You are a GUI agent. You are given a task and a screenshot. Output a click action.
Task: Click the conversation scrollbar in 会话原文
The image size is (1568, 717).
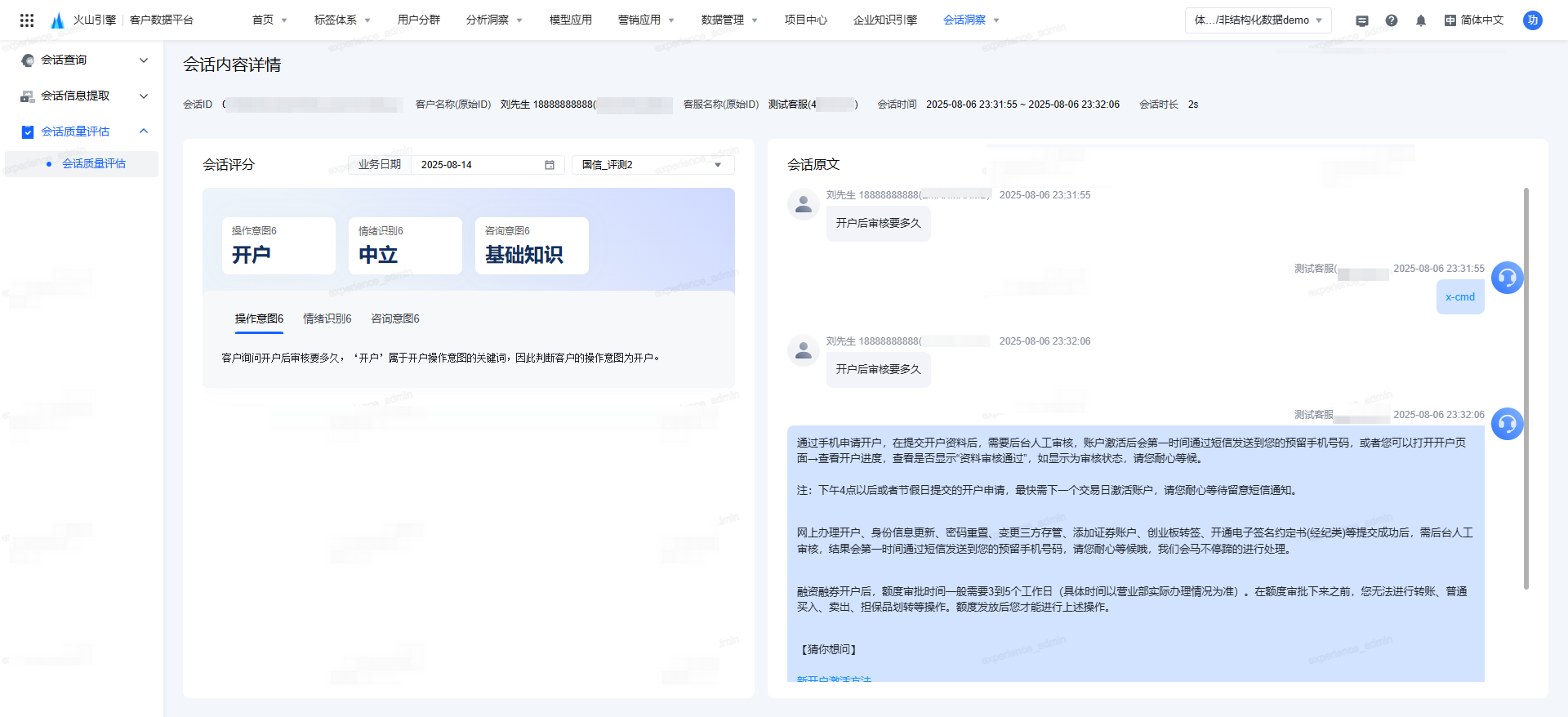(1526, 388)
